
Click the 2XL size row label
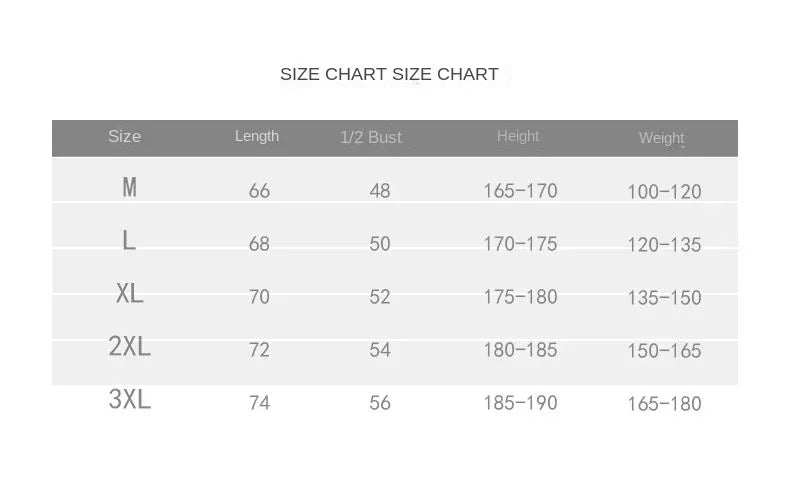[x=130, y=347]
